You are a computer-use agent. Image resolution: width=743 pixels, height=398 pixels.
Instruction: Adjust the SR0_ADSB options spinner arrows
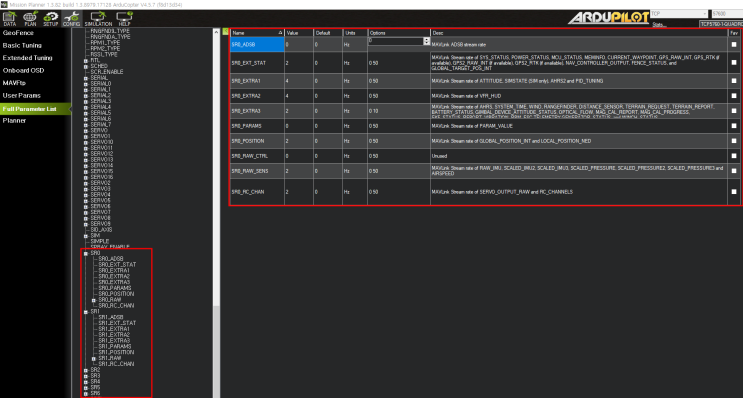(x=426, y=41)
